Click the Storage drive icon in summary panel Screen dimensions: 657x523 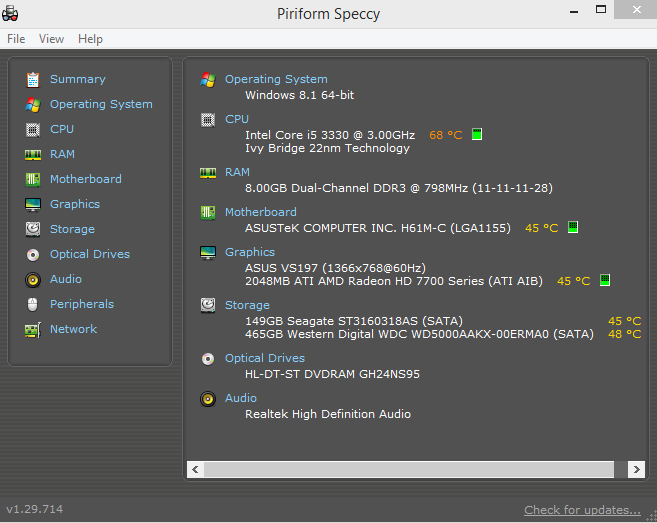208,306
